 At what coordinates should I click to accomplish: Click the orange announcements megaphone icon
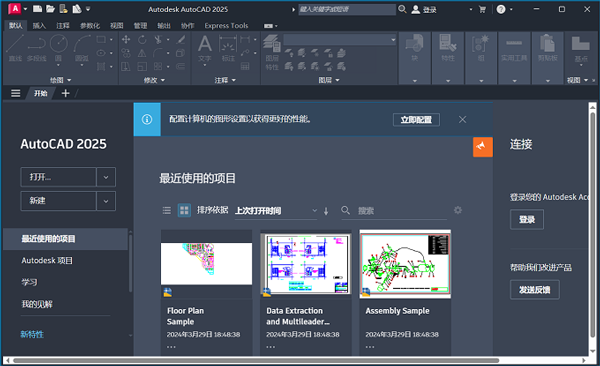(483, 147)
